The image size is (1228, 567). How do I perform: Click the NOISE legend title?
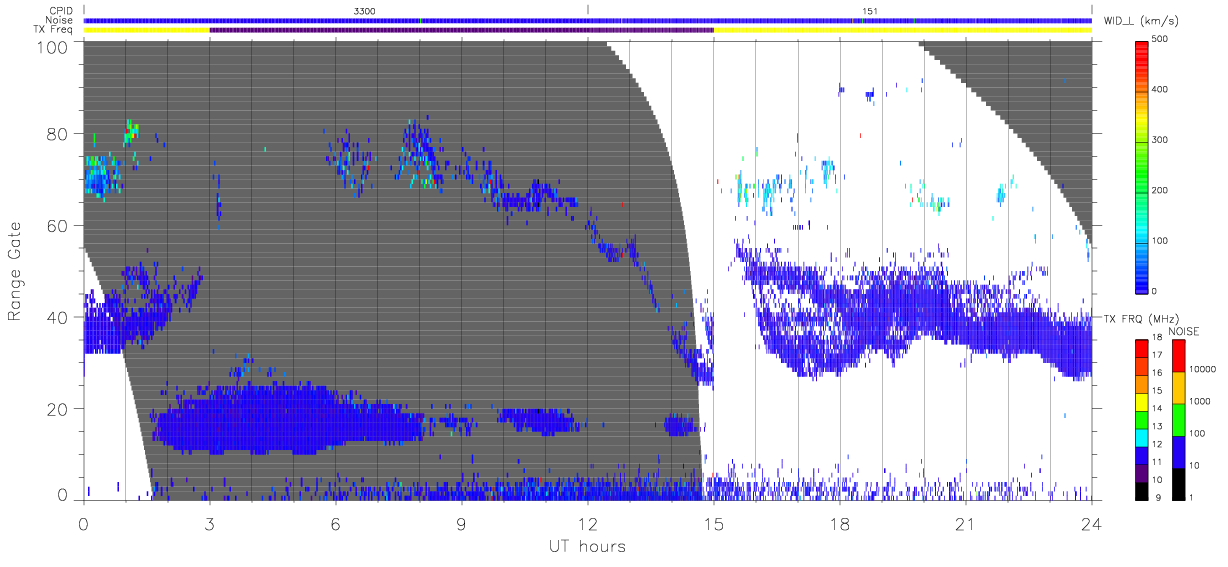pos(1184,330)
